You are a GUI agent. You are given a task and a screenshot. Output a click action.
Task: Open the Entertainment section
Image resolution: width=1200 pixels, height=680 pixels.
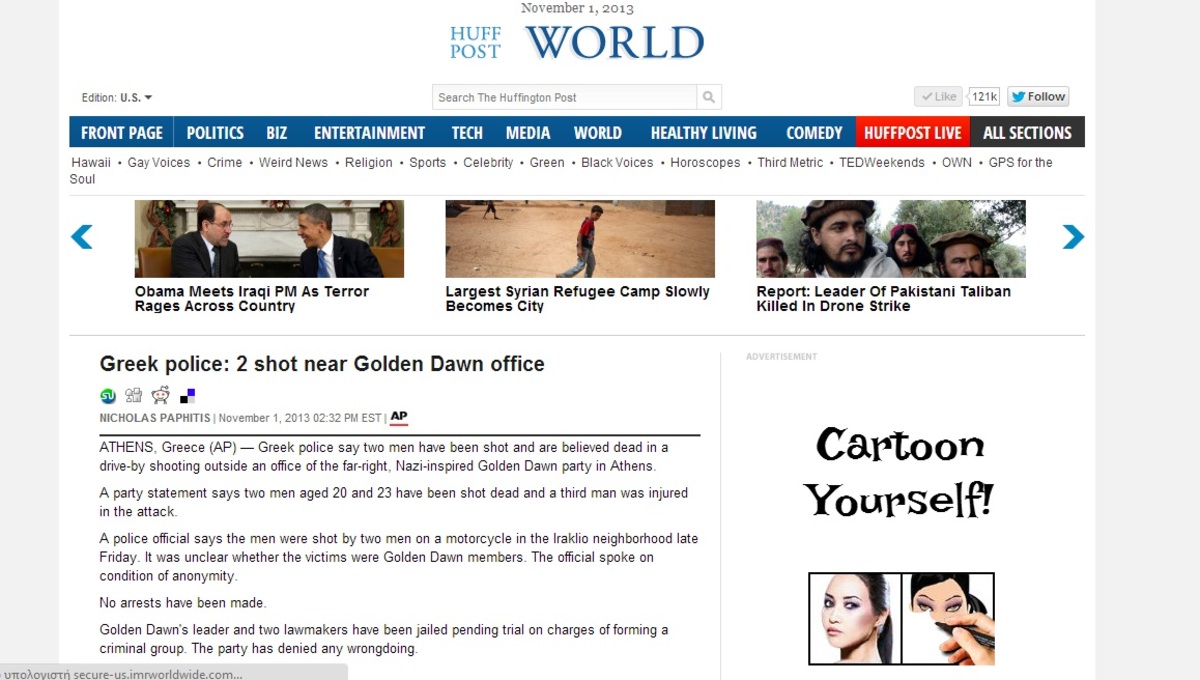point(369,132)
